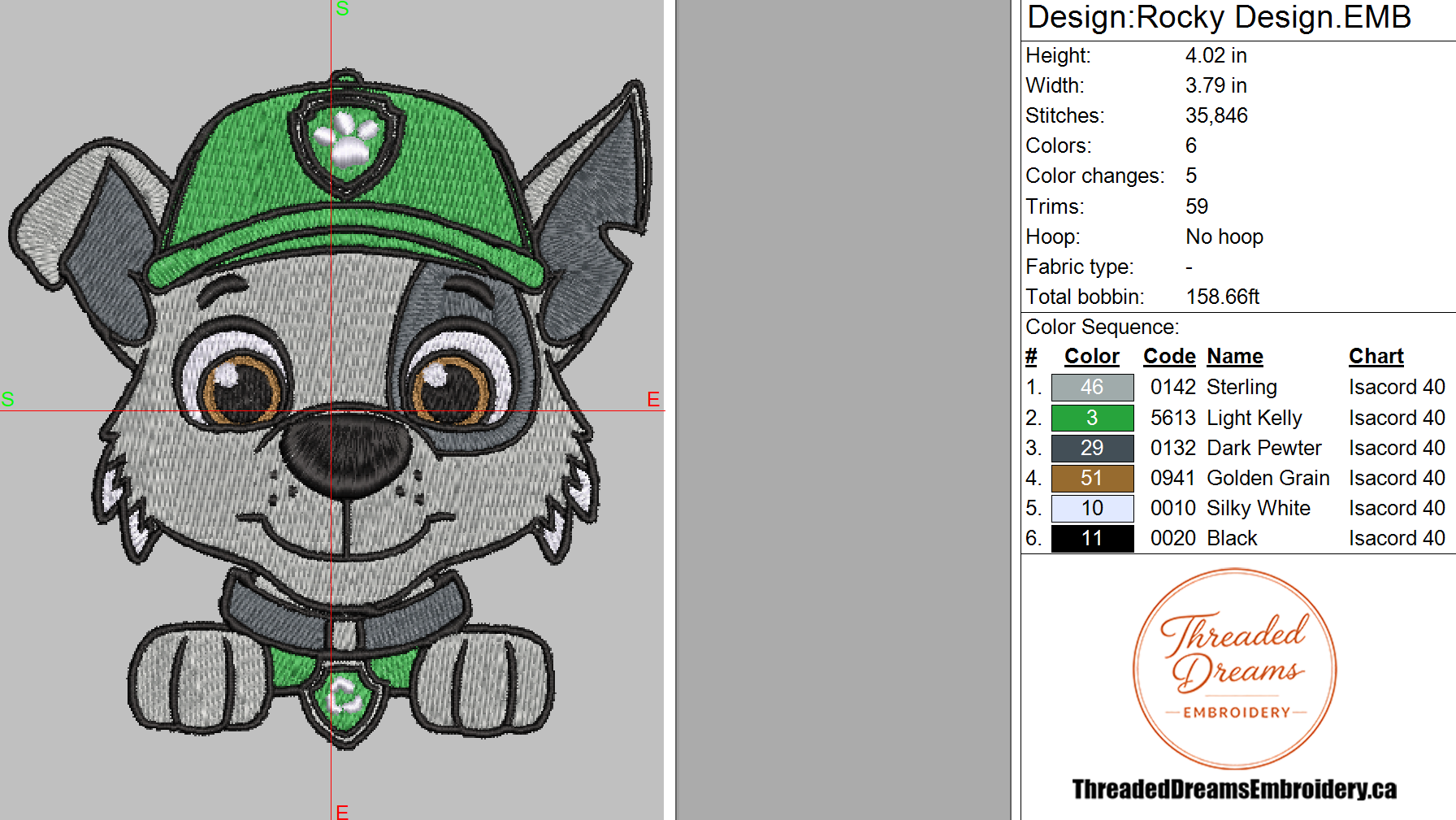The width and height of the screenshot is (1456, 820).
Task: Click the Black swatch 11
Action: coord(1092,538)
